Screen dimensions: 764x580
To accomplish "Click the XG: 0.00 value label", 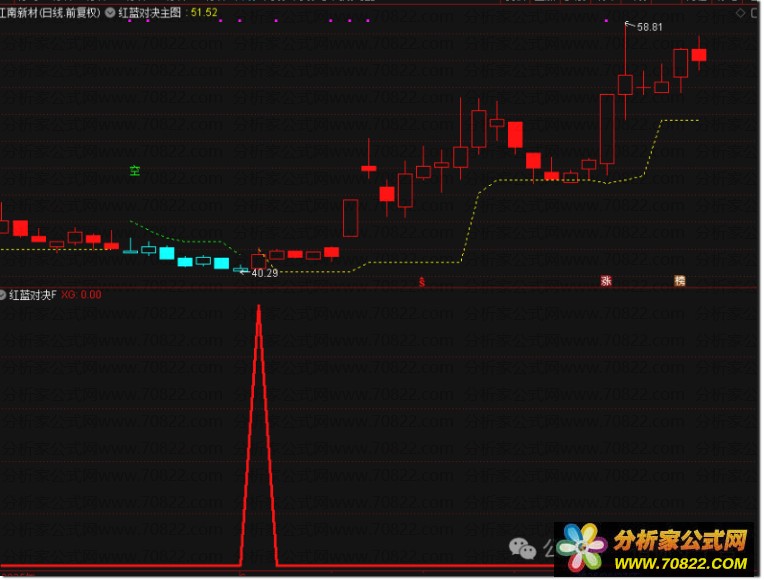I will coord(81,295).
